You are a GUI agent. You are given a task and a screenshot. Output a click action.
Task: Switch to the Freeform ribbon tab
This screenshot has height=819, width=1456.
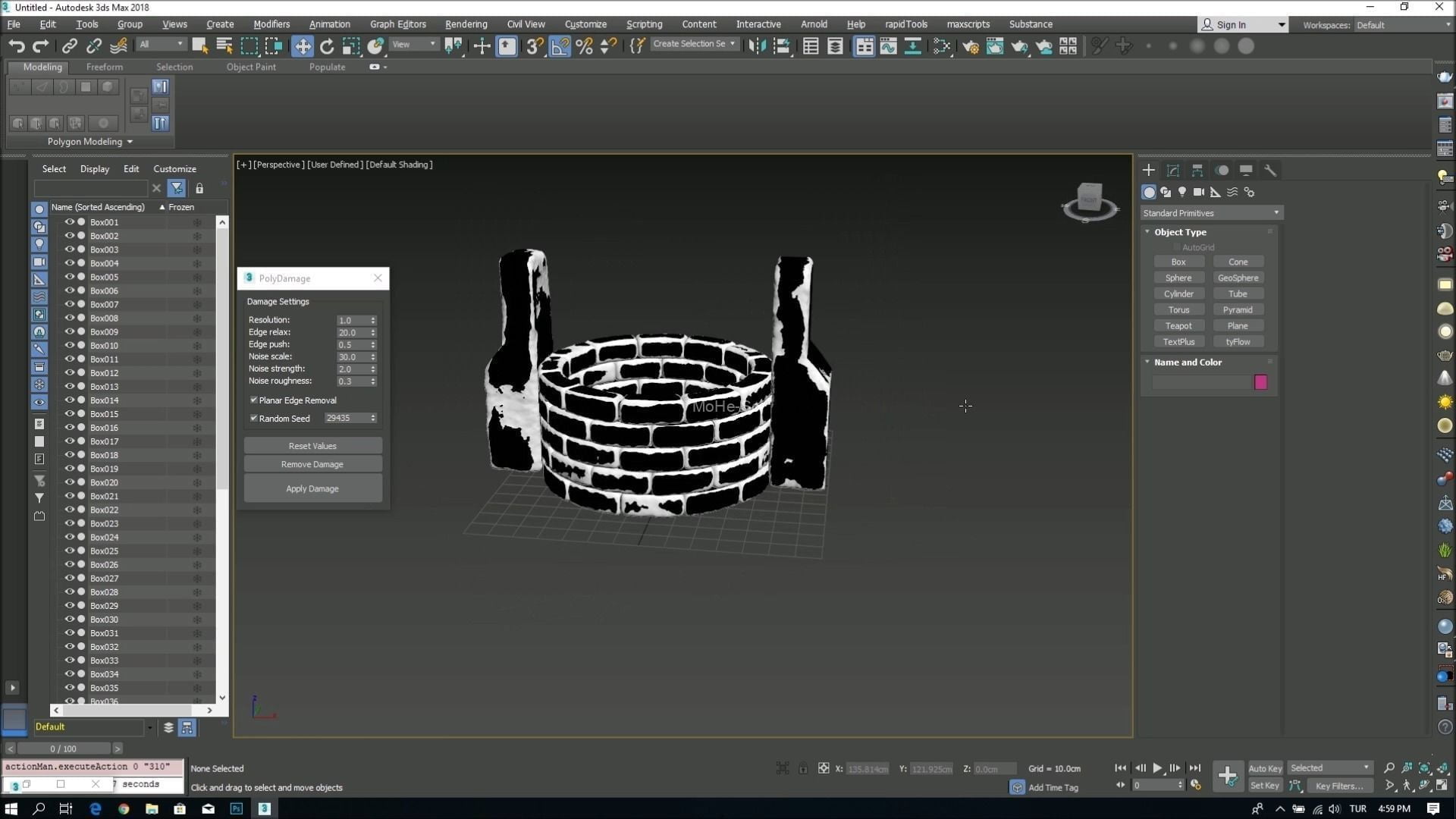(105, 67)
